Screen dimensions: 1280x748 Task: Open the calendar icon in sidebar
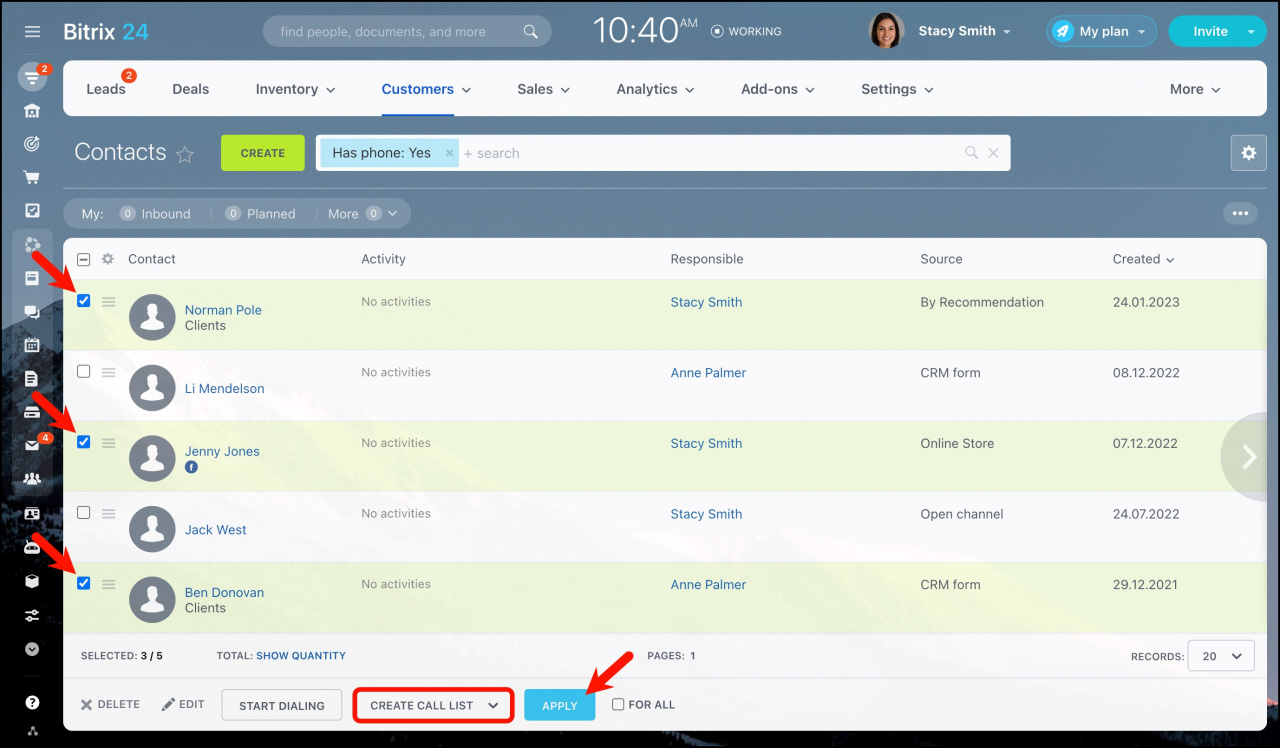32,345
